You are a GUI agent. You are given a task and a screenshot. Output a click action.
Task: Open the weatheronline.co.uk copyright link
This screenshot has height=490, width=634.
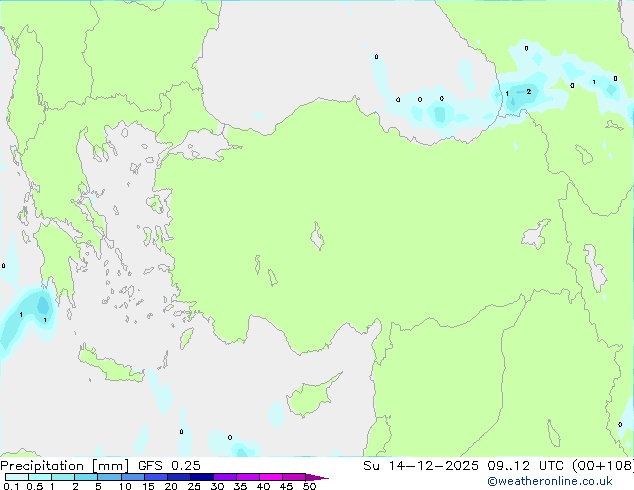point(549,481)
